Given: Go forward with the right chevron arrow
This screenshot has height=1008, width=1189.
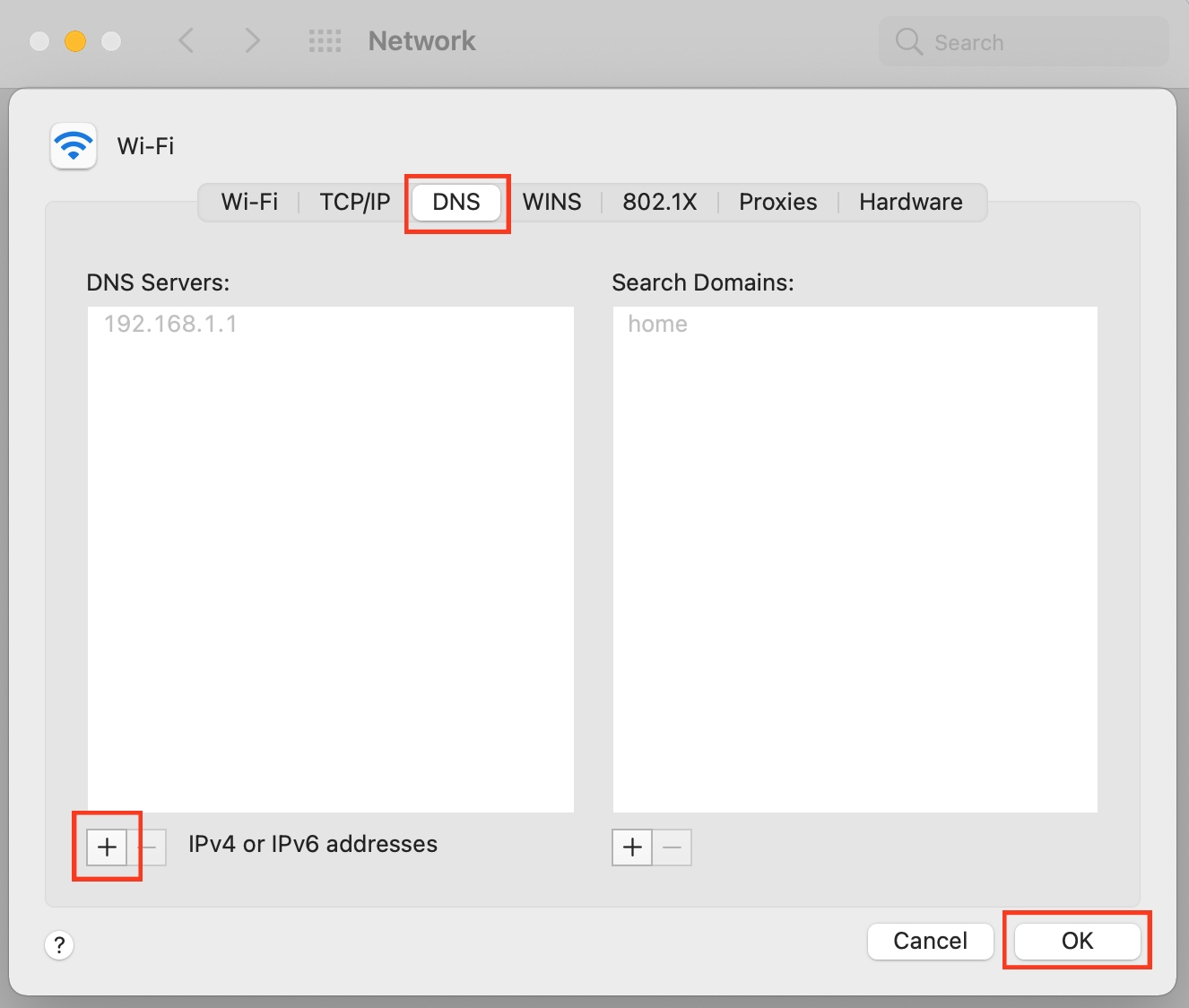Looking at the screenshot, I should click(x=252, y=40).
